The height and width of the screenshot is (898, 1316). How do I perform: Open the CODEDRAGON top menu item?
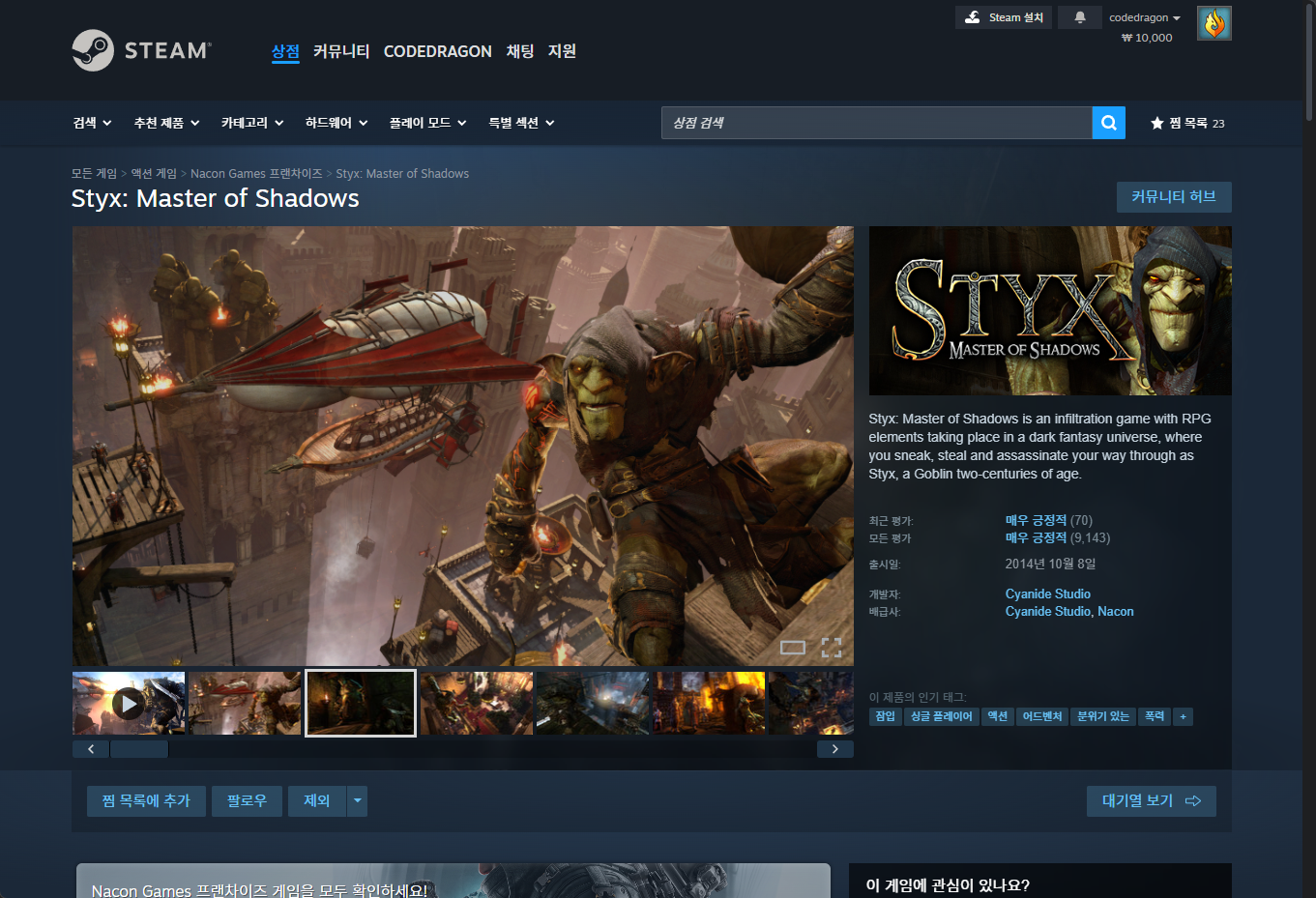click(x=438, y=51)
